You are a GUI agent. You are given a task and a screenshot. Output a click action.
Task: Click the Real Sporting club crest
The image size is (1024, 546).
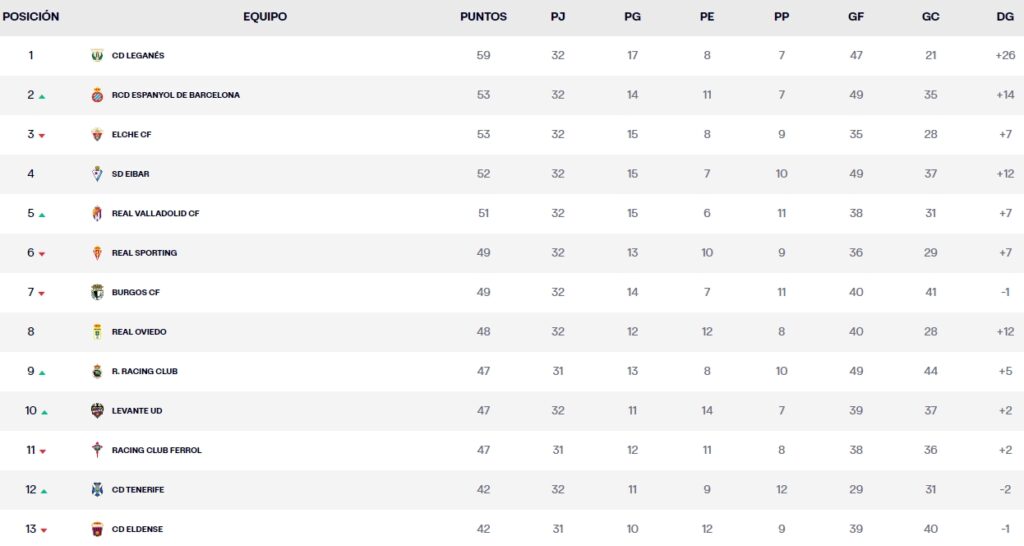(97, 253)
